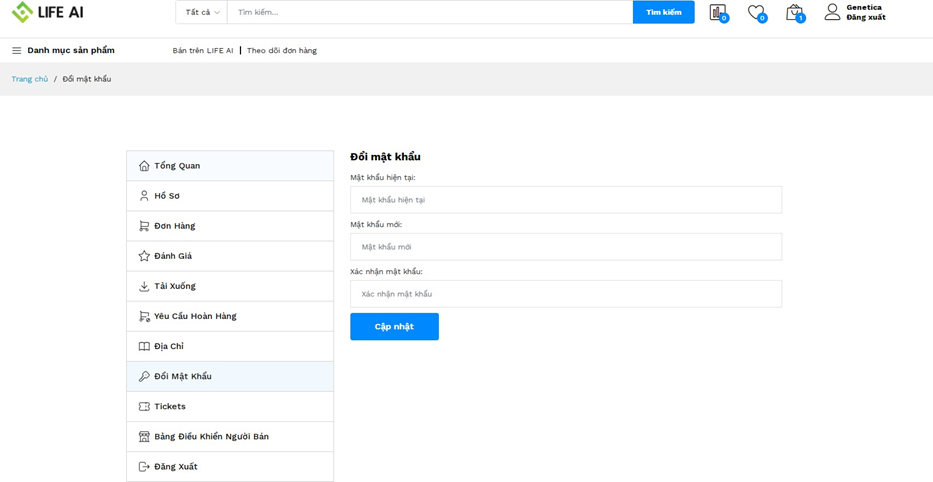Open Bảng Điều Khiển Người Bán item
Viewport: 933px width, 482px height.
point(211,437)
